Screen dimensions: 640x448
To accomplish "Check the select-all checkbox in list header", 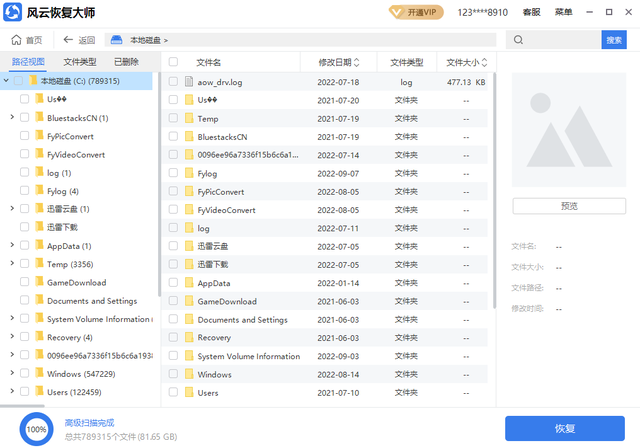I will click(x=173, y=62).
